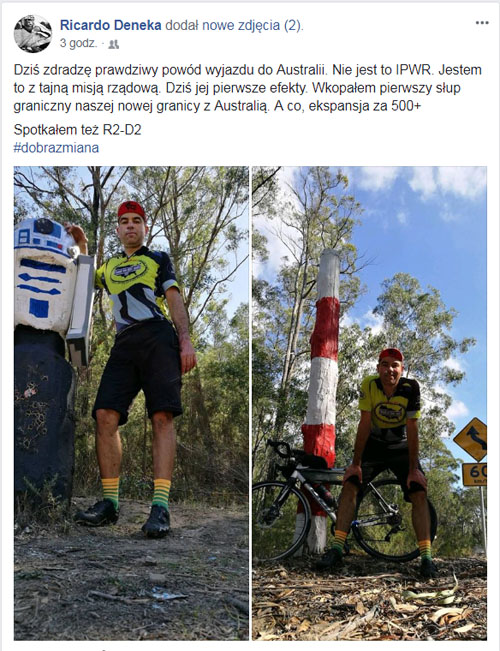Click the 'Spotkałem też R2-D2' text line

pos(78,130)
